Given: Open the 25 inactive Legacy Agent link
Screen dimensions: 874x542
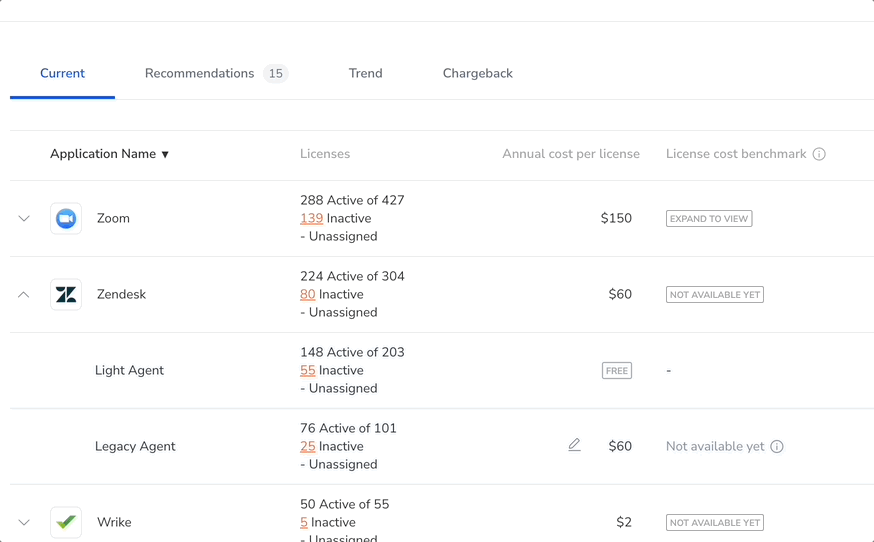Looking at the screenshot, I should point(308,446).
